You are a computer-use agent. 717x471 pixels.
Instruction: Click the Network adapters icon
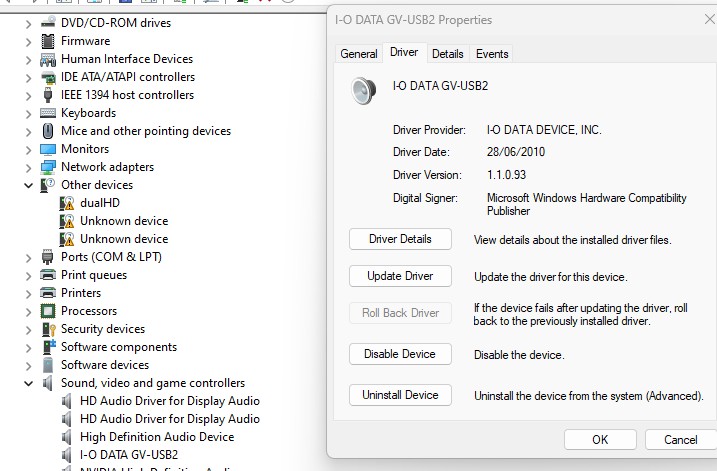(x=48, y=167)
